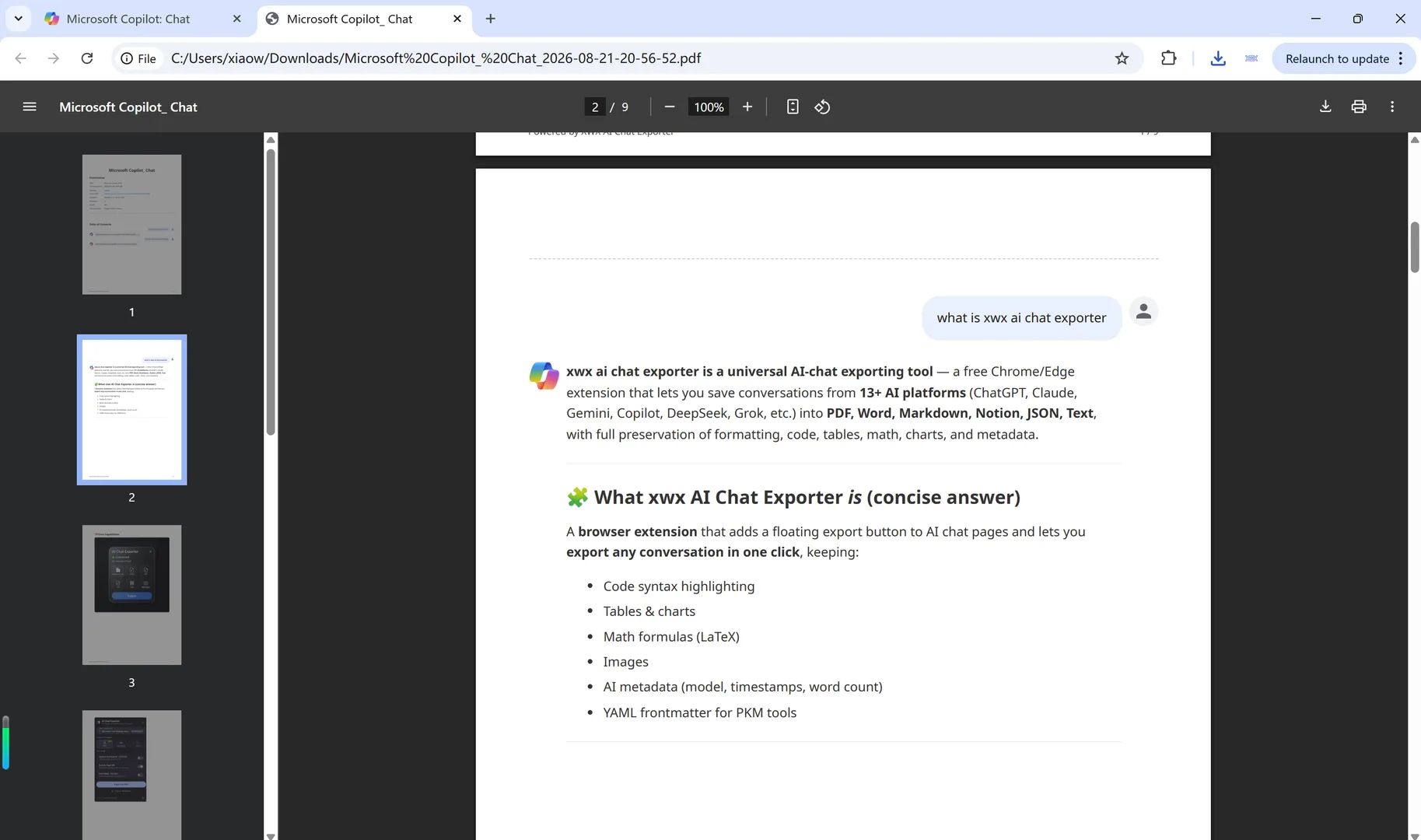This screenshot has width=1421, height=840.
Task: Click the Fit to page icon
Action: [x=793, y=107]
